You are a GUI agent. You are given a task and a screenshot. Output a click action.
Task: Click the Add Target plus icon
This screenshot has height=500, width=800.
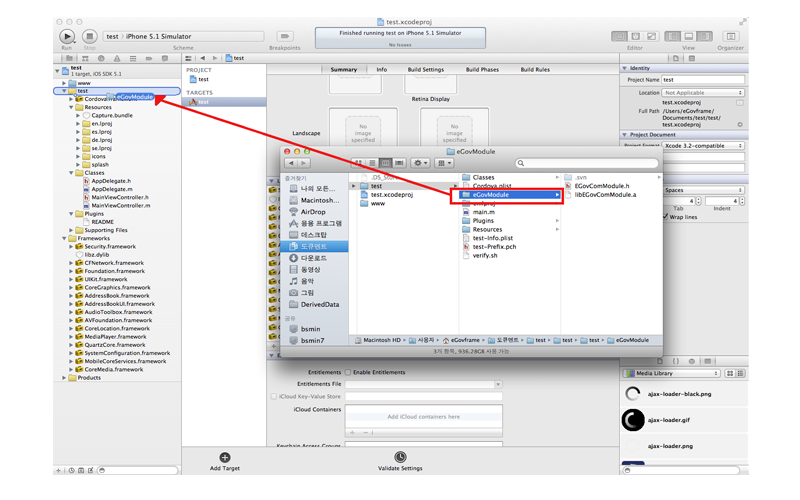coord(225,457)
